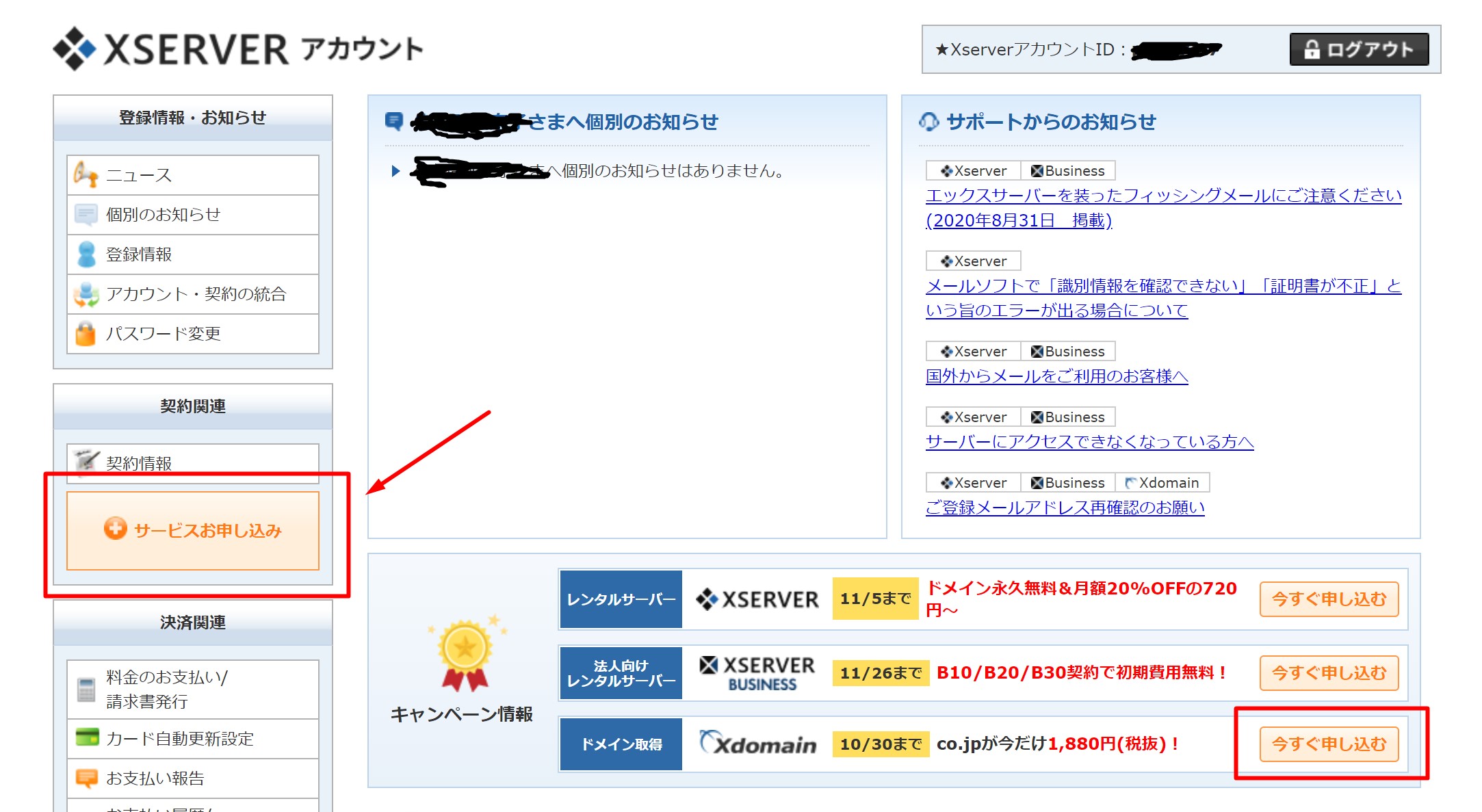Click the サービスお申し込み button
Image resolution: width=1482 pixels, height=812 pixels.
click(193, 530)
